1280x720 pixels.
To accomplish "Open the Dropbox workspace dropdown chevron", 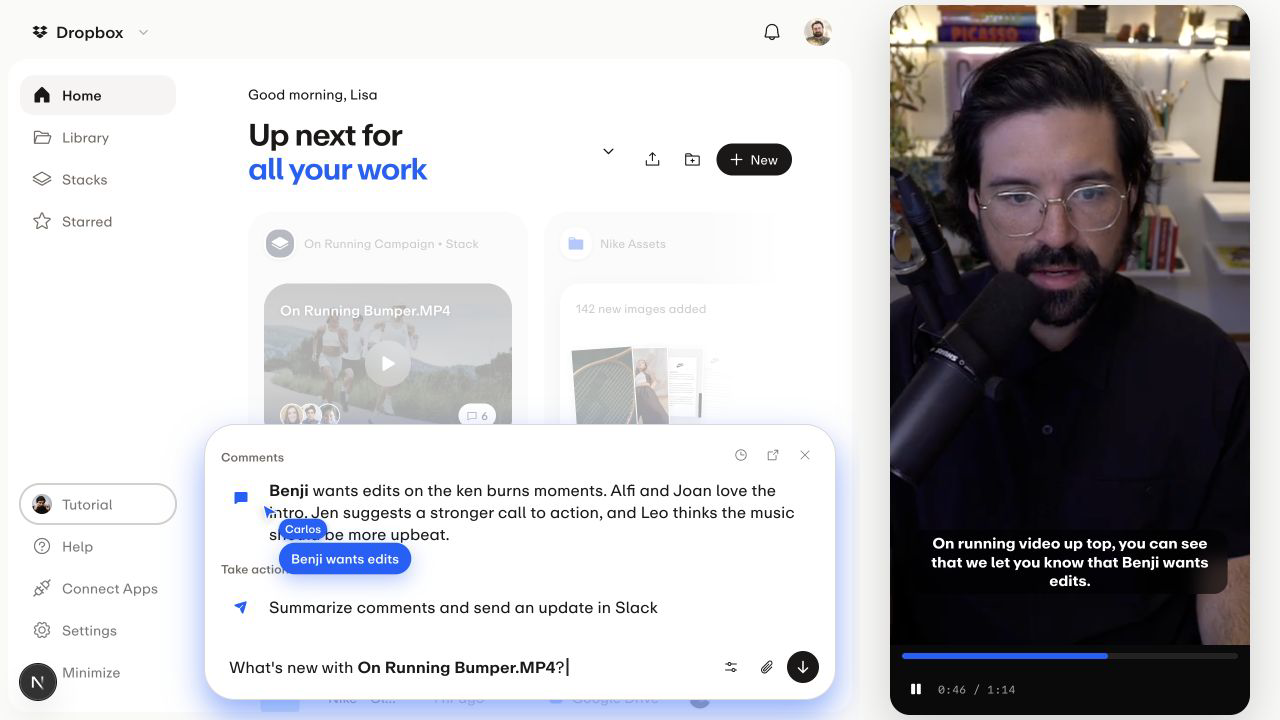I will [x=143, y=33].
